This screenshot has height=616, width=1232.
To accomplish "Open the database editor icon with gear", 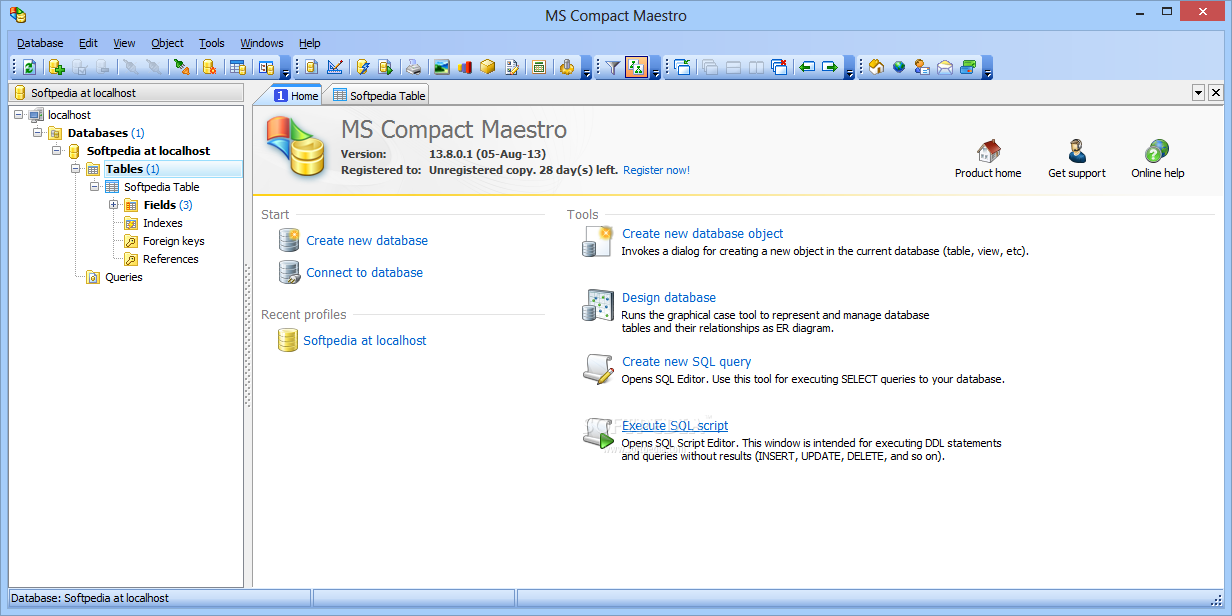I will pyautogui.click(x=209, y=67).
